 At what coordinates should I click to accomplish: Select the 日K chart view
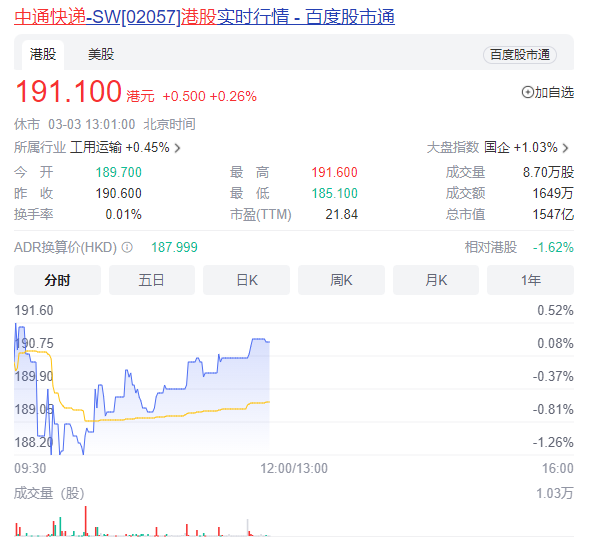[246, 280]
